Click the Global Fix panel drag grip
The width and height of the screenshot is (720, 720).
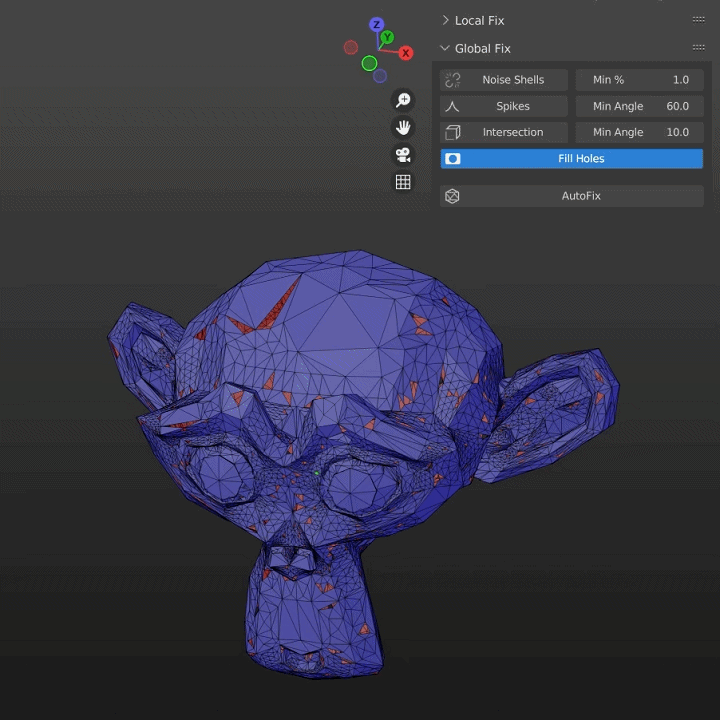698,47
